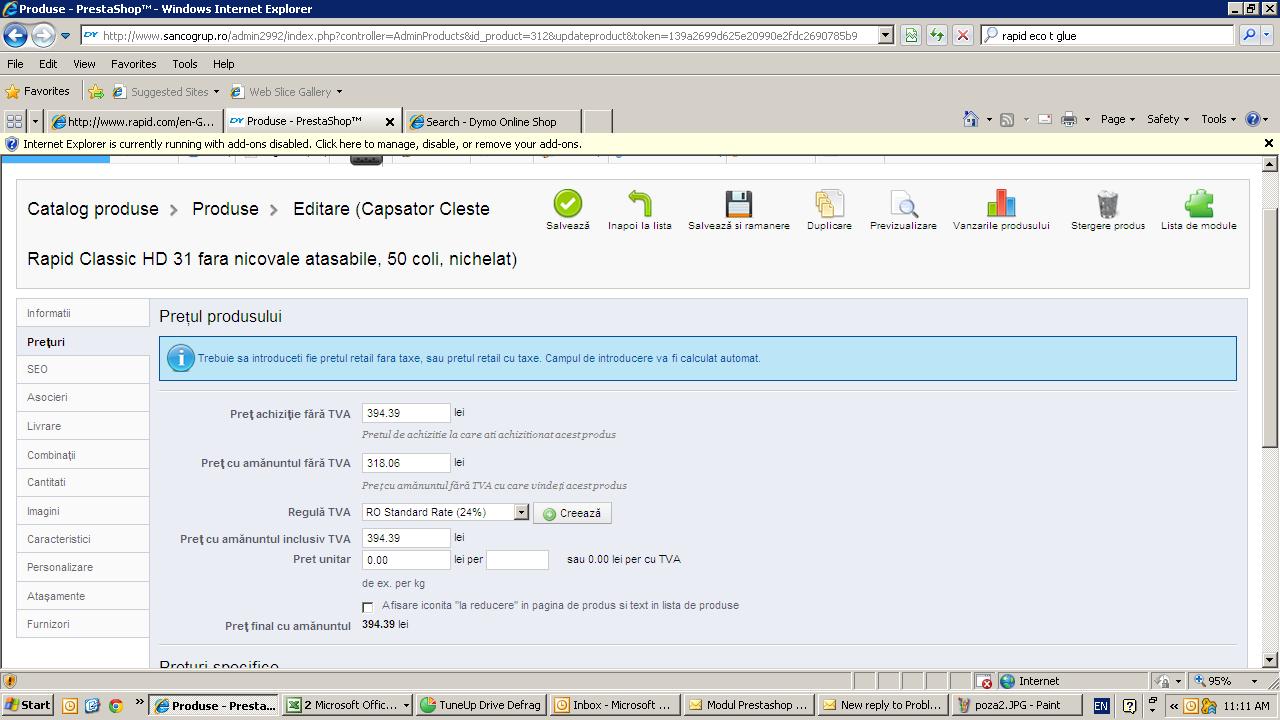Open the Imagini side tab
This screenshot has width=1280, height=720.
pyautogui.click(x=83, y=511)
